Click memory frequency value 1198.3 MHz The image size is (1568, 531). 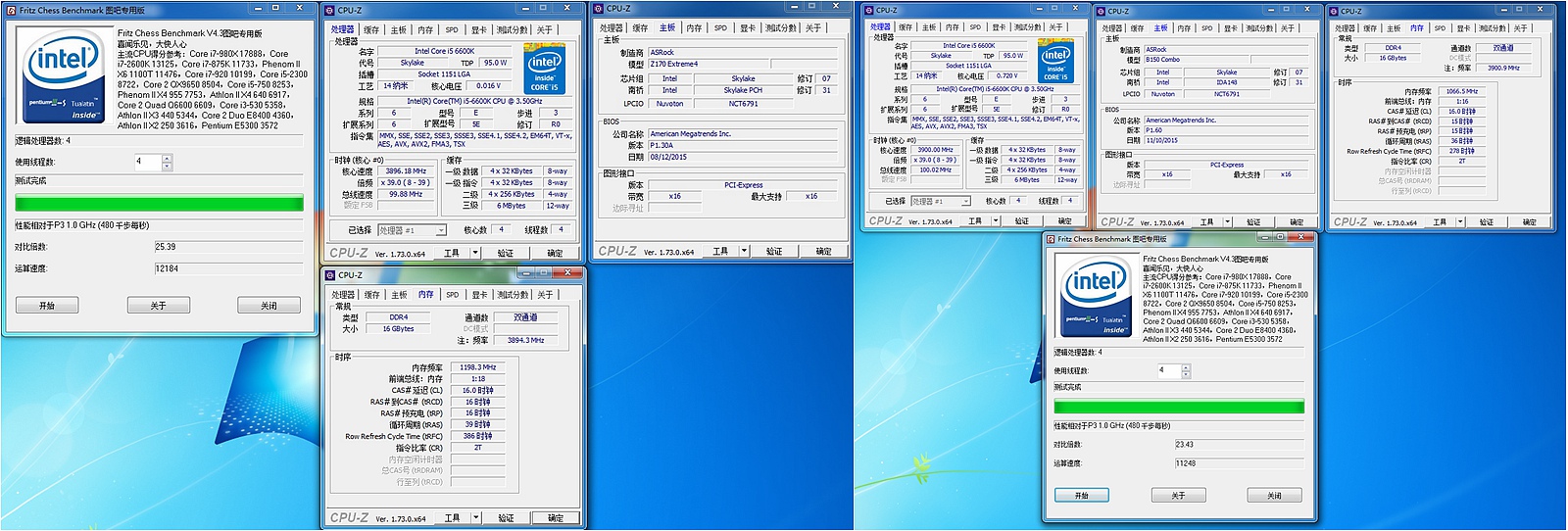click(x=477, y=367)
